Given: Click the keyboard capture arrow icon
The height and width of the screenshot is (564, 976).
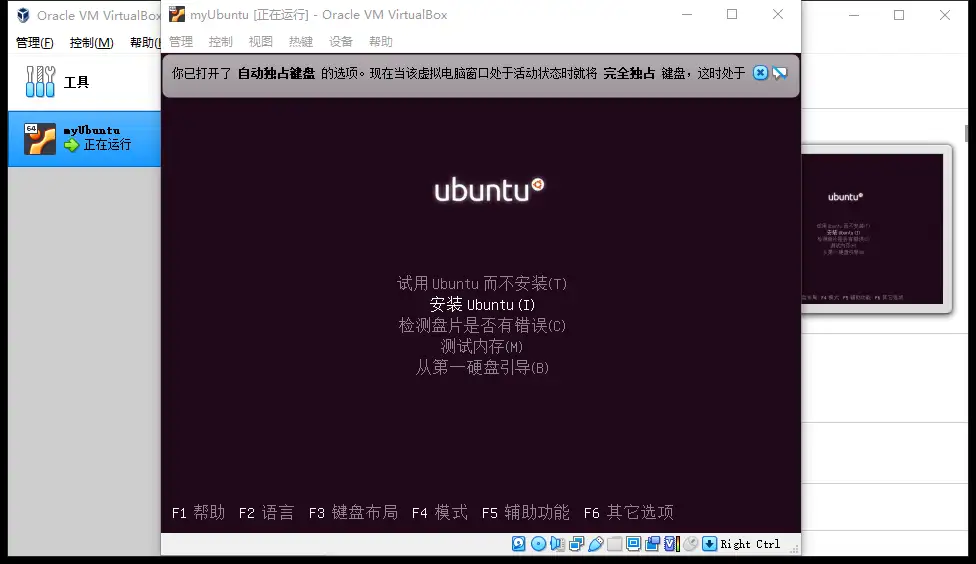Looking at the screenshot, I should click(709, 544).
